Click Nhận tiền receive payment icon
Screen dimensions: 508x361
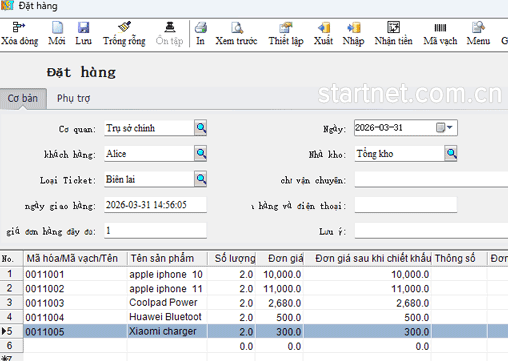point(393,27)
